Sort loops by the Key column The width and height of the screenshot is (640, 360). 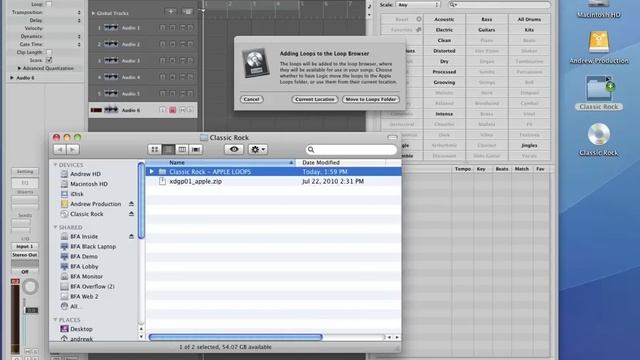pyautogui.click(x=481, y=169)
